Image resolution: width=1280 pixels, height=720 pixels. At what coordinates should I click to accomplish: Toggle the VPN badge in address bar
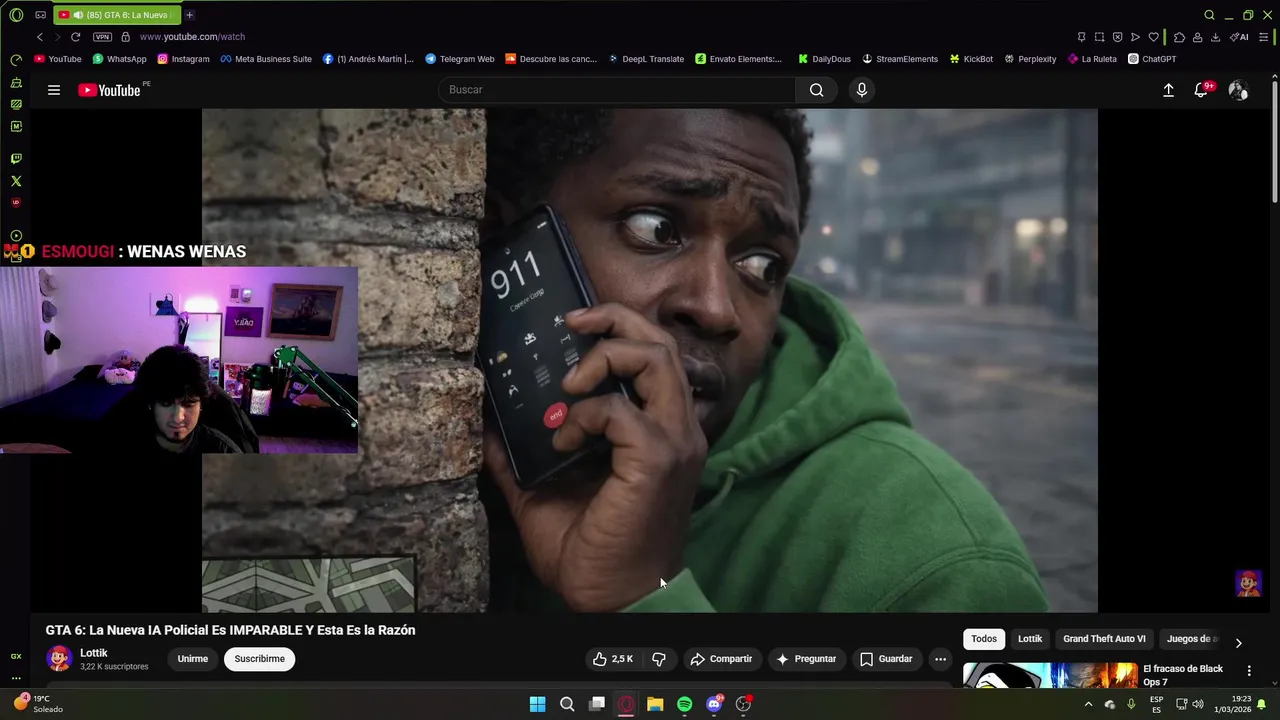(x=102, y=37)
